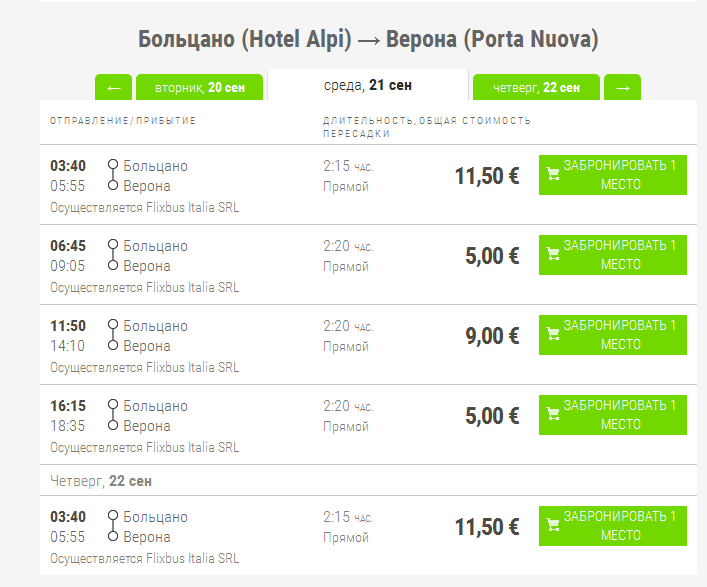Switch to the вторник, 20 сен tab

click(200, 88)
